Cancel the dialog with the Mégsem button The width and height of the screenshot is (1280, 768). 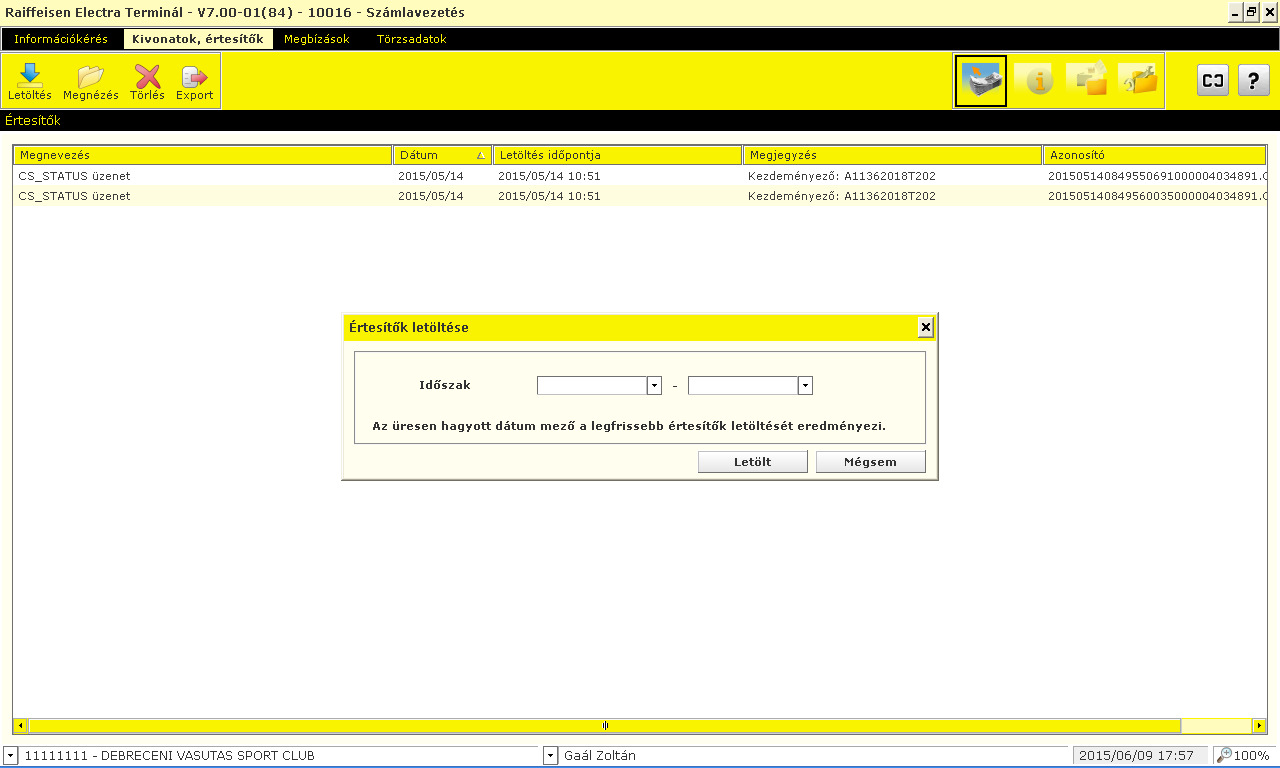tap(870, 462)
